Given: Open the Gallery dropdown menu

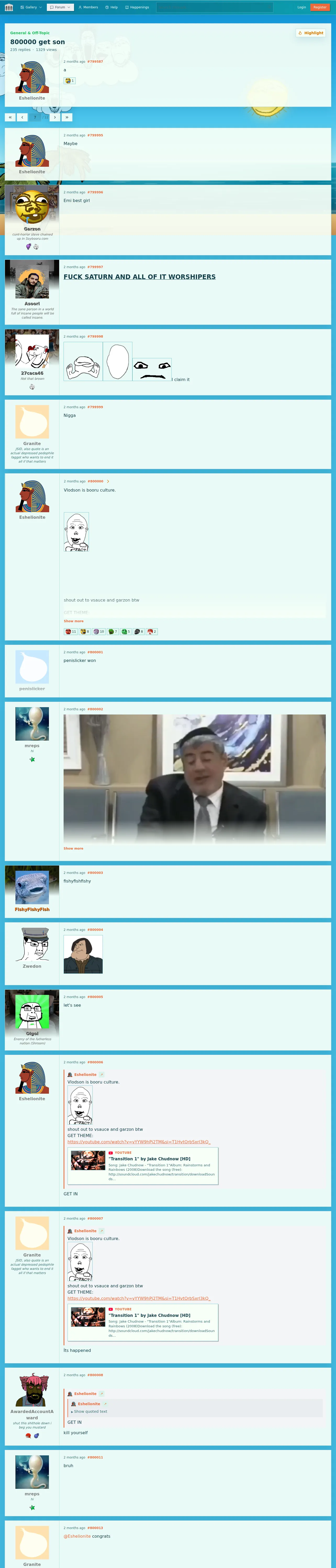Looking at the screenshot, I should click(31, 7).
